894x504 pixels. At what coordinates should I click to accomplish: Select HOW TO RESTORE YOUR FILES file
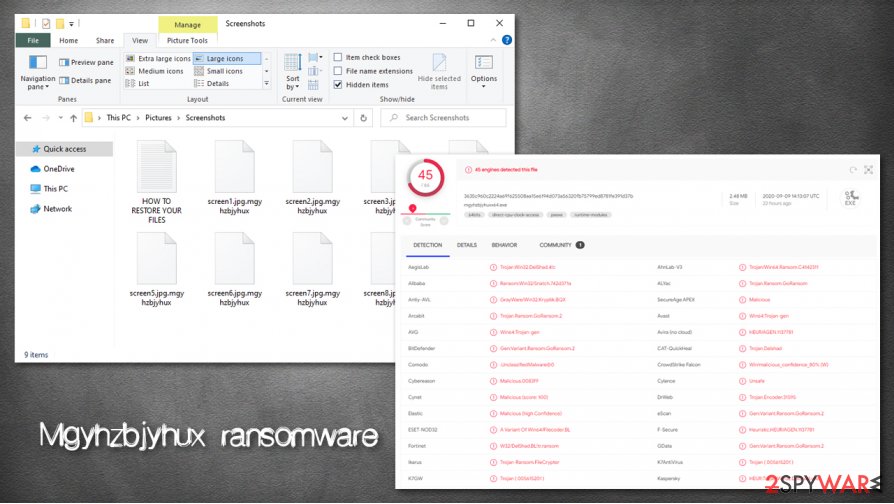pyautogui.click(x=157, y=182)
